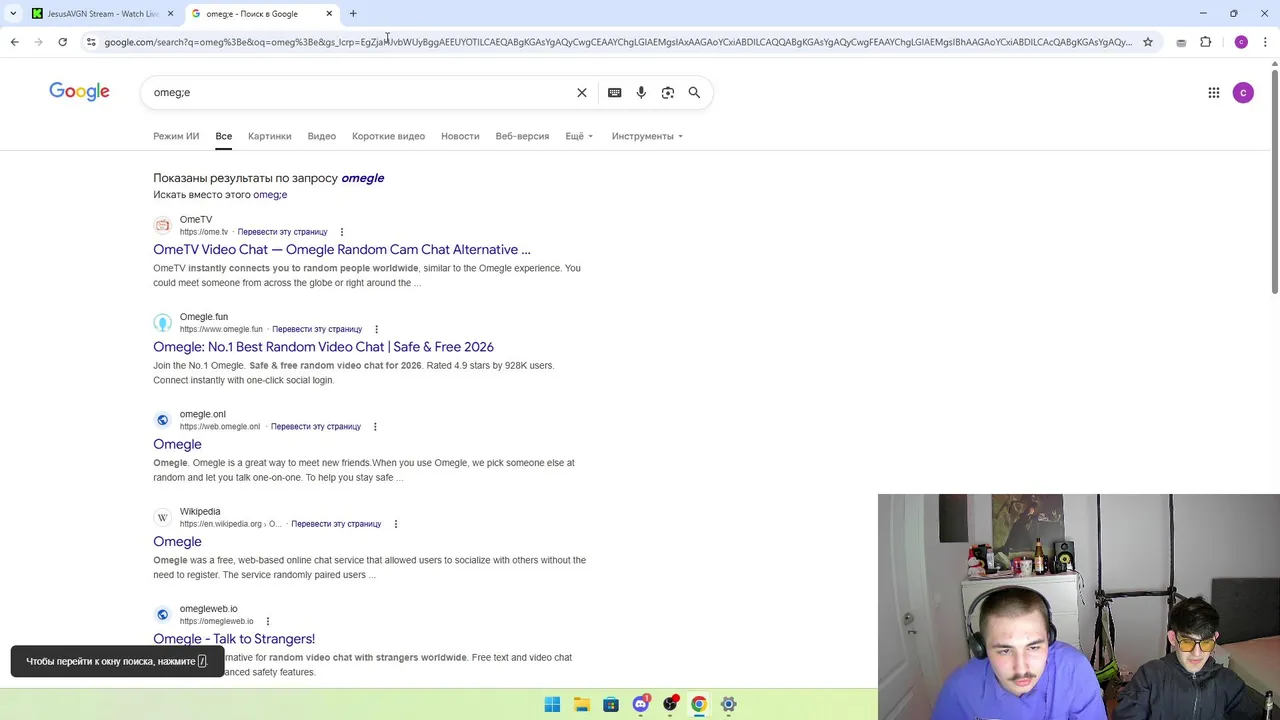
Task: Open site information icon in address bar
Action: [91, 42]
